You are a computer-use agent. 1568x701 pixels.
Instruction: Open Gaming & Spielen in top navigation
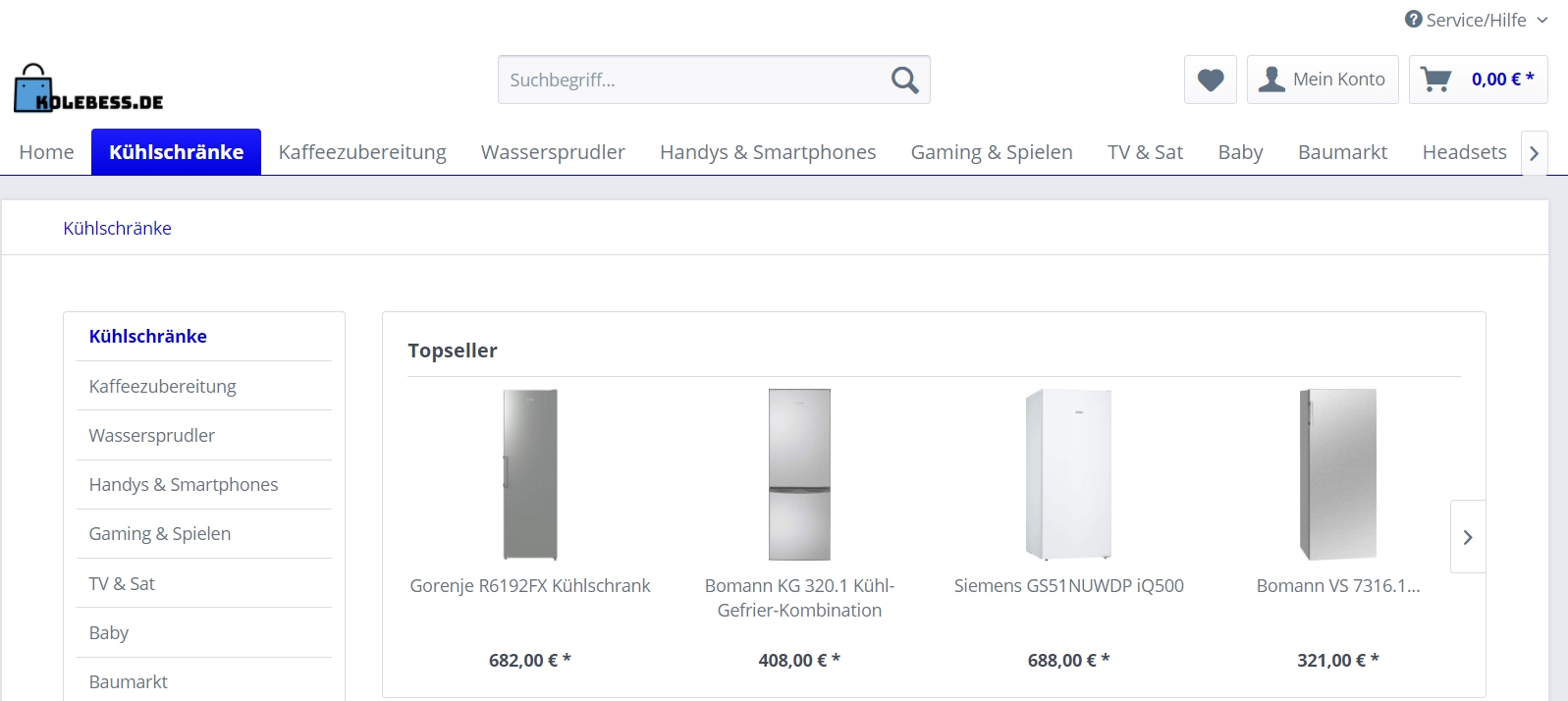(992, 152)
